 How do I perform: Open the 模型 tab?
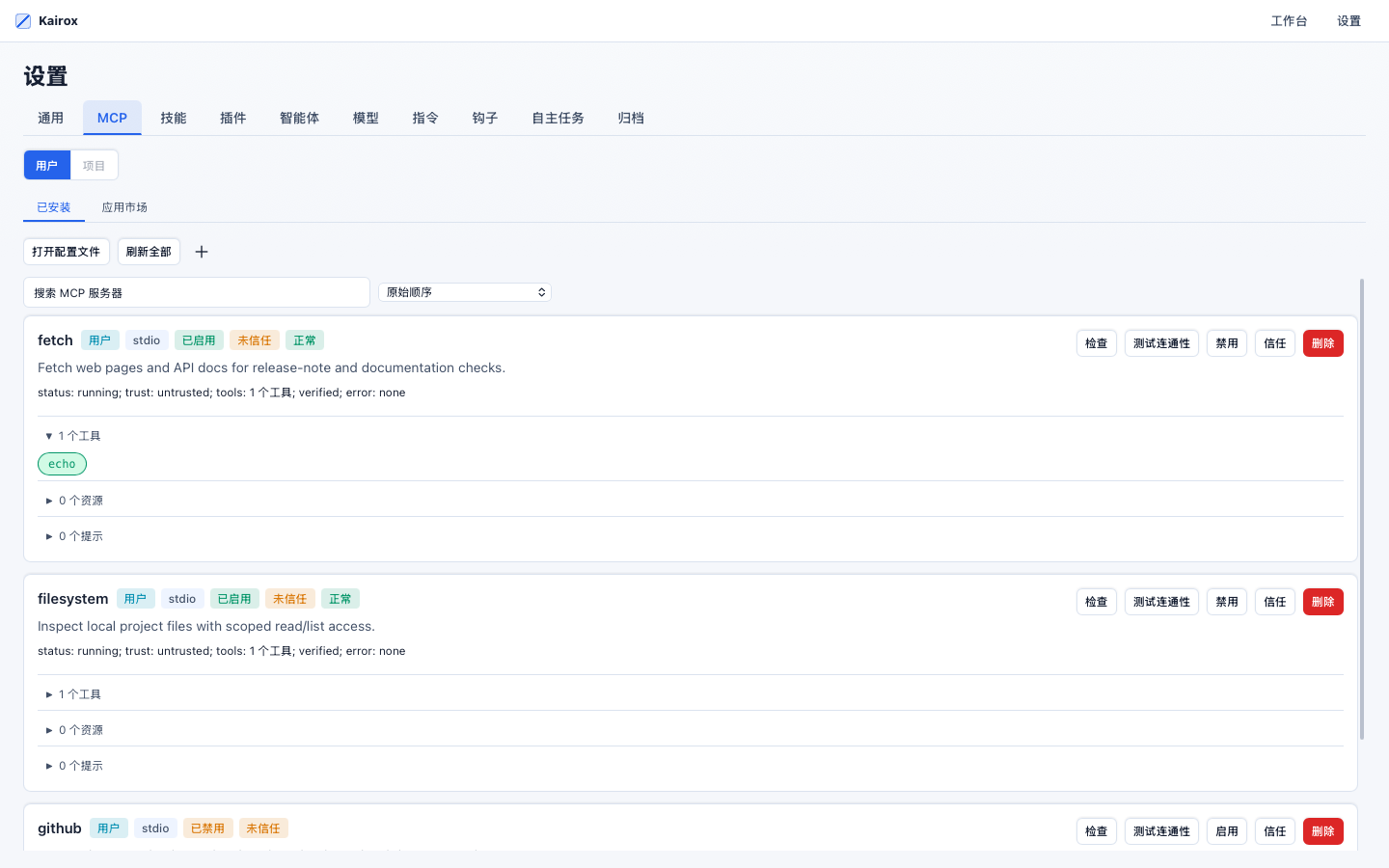(x=366, y=118)
